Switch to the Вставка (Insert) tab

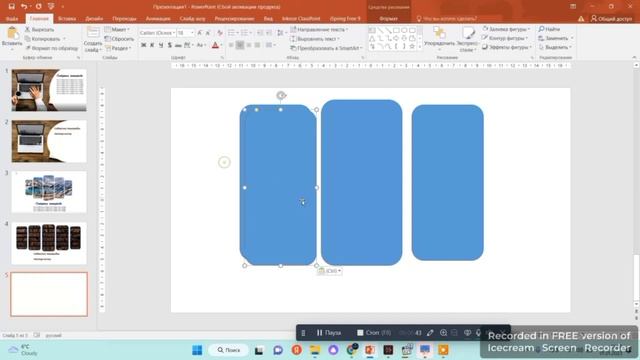coord(67,19)
